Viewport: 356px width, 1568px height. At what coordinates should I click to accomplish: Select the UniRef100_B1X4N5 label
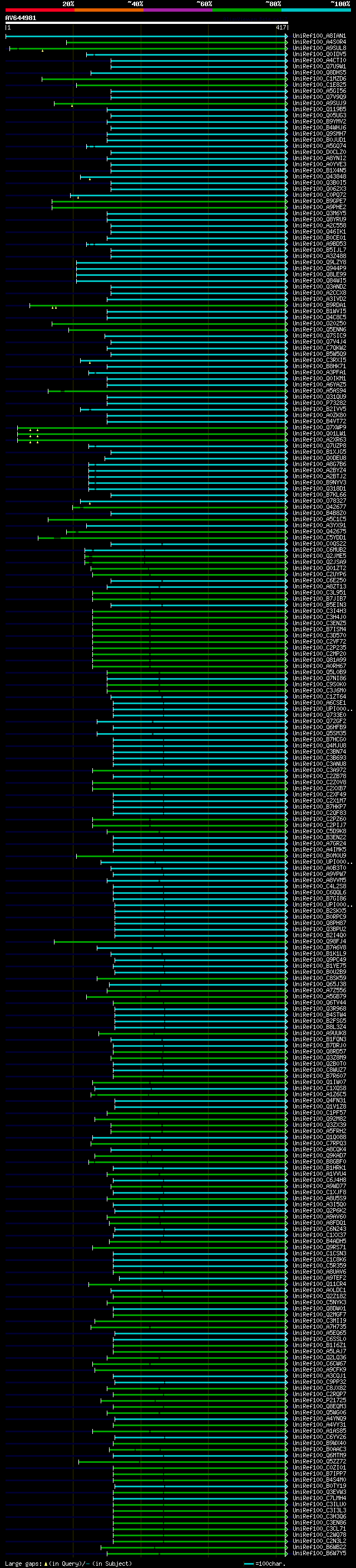pos(319,170)
